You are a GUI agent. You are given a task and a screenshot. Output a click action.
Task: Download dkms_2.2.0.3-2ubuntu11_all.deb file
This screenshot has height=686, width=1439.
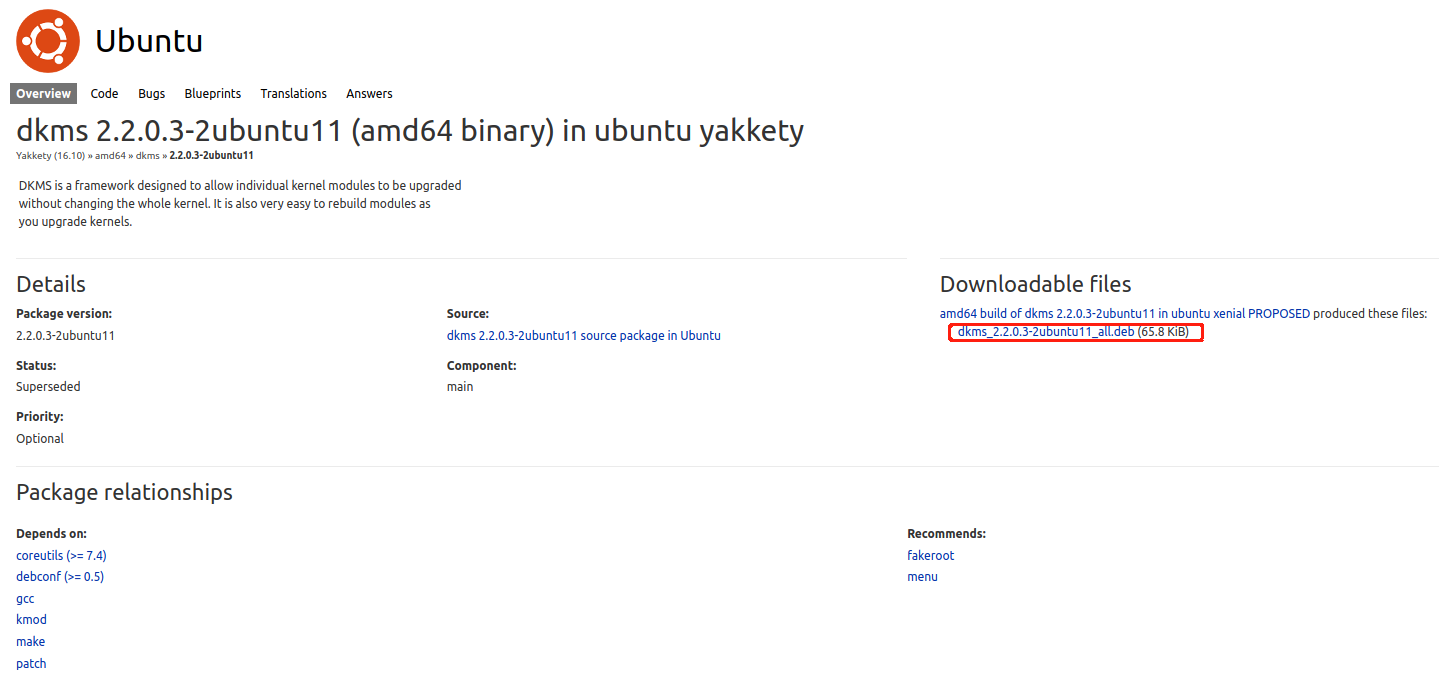coord(1046,332)
